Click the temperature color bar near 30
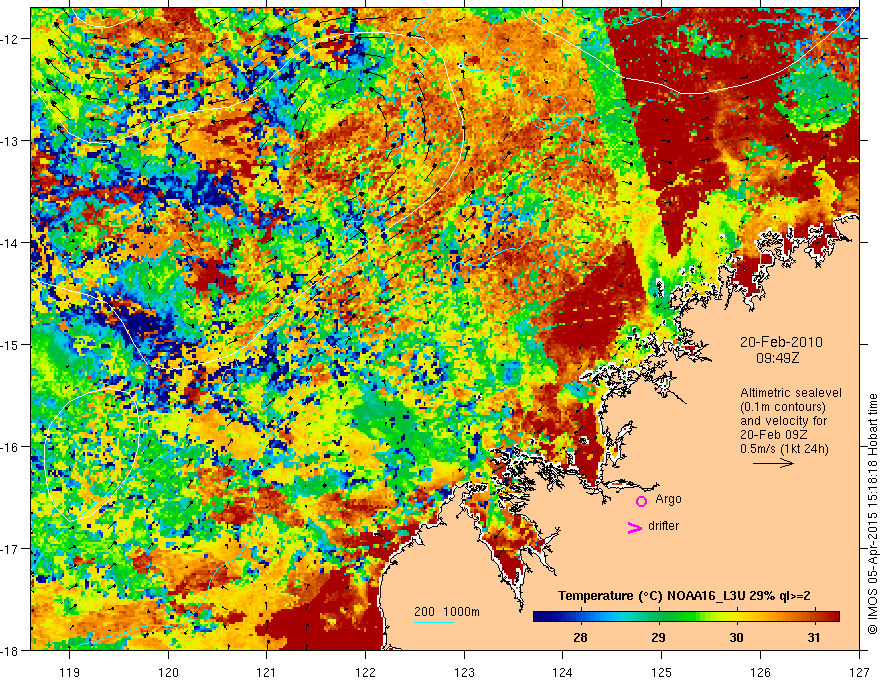This screenshot has width=880, height=680. [x=736, y=617]
